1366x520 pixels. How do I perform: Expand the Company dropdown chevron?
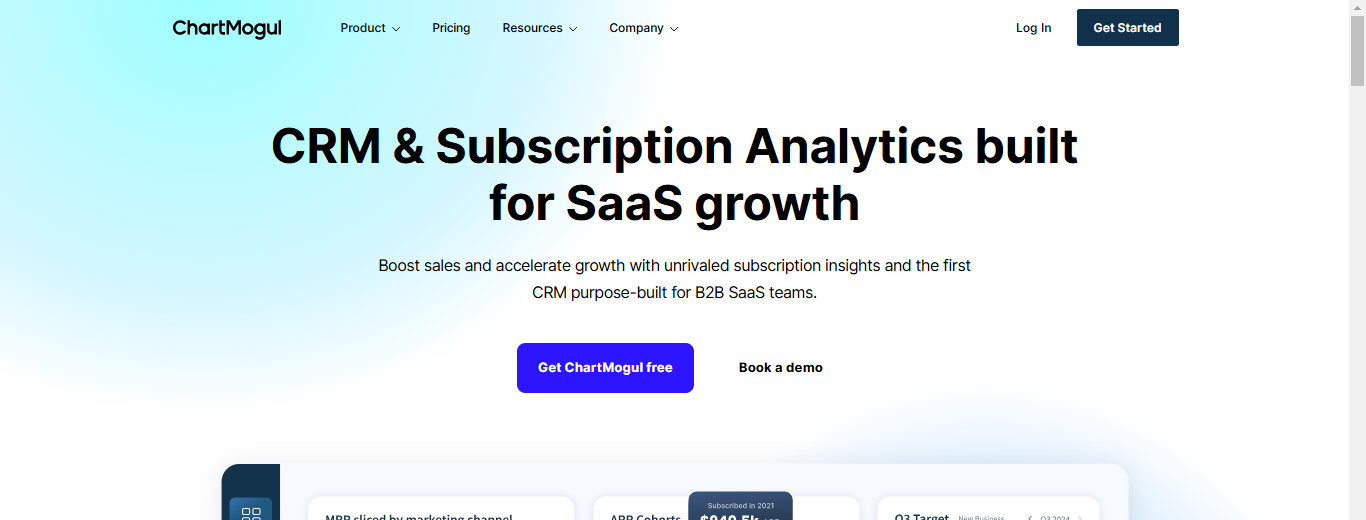674,29
